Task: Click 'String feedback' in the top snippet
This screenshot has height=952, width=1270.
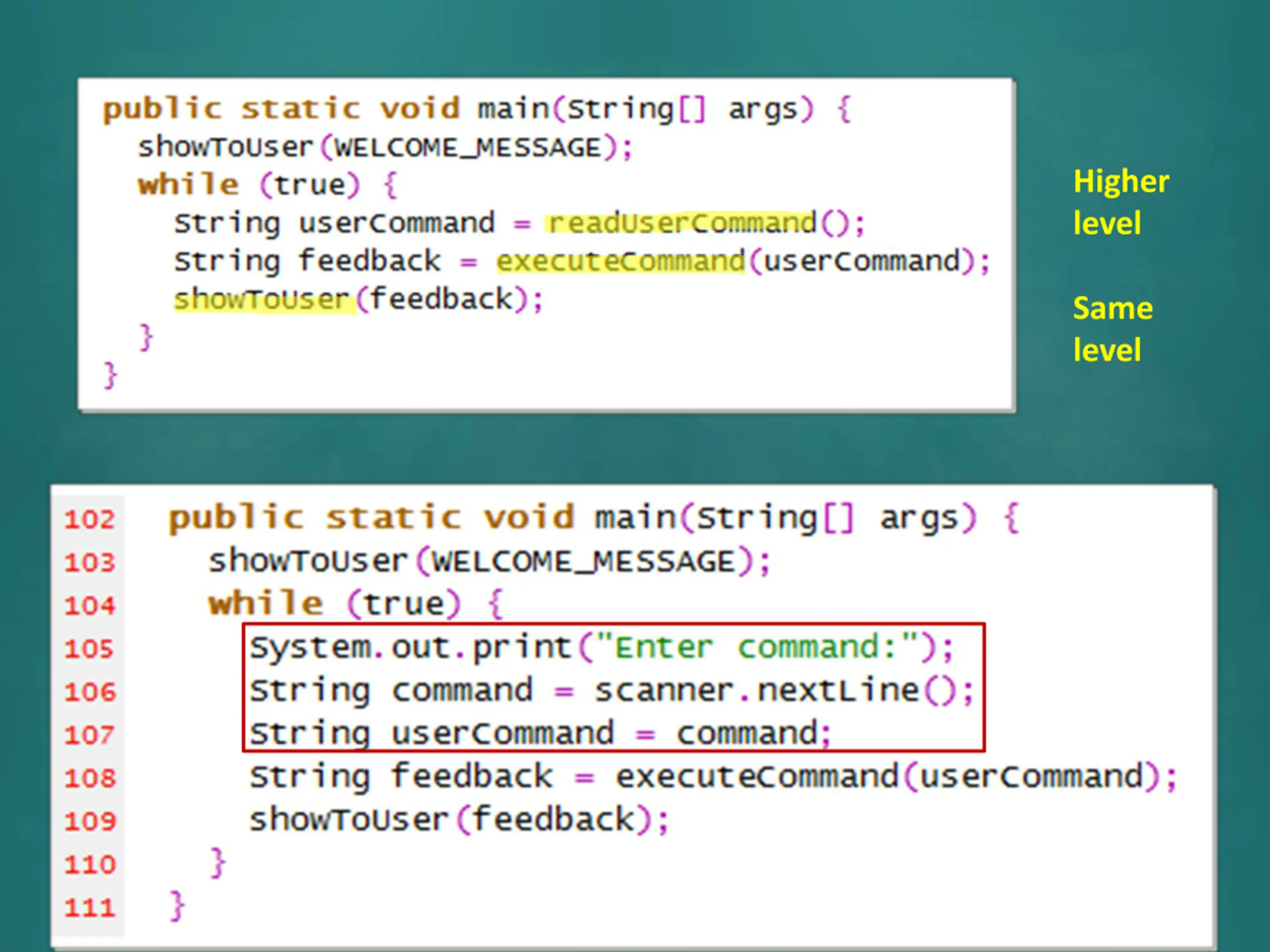Action: 307,261
